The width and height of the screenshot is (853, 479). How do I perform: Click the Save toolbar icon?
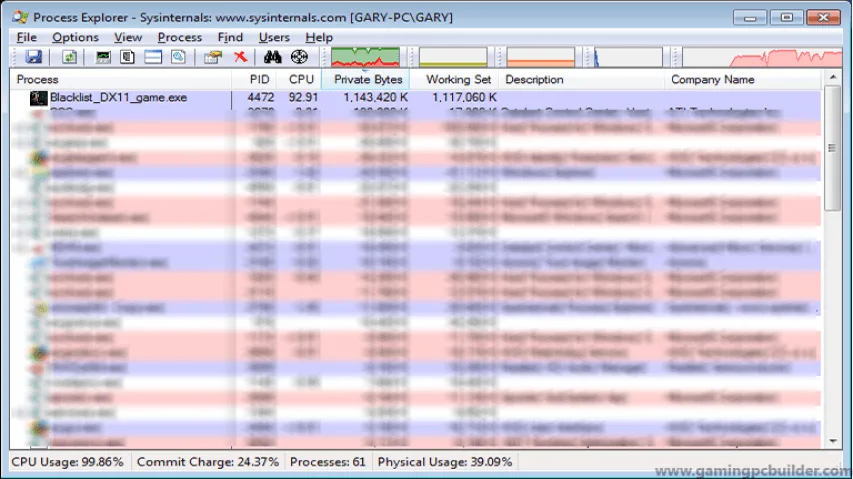pos(34,57)
